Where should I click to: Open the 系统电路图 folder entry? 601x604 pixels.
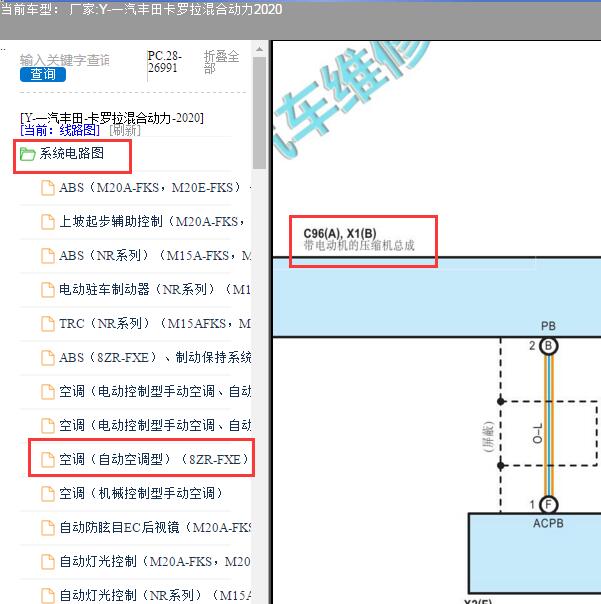click(x=72, y=153)
